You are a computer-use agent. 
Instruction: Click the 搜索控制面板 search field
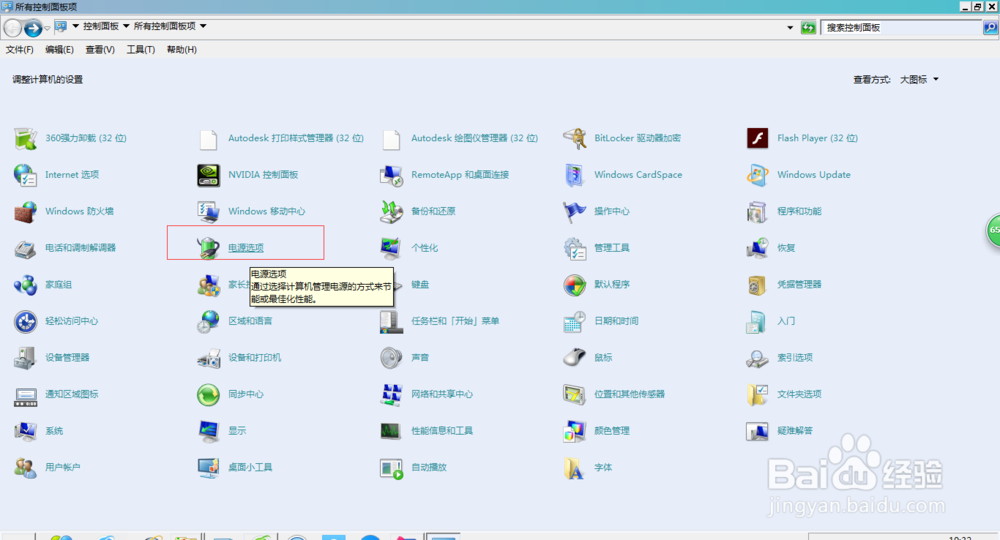(902, 27)
